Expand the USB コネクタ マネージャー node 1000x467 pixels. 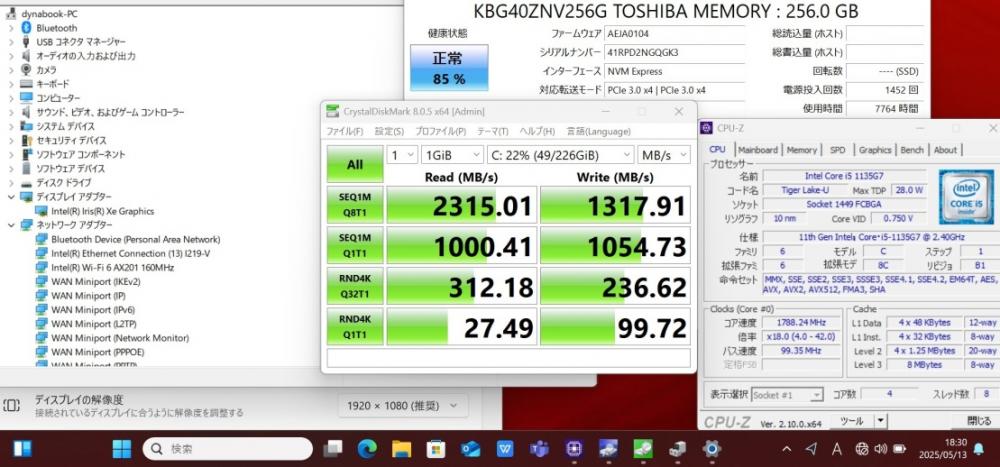coord(11,41)
